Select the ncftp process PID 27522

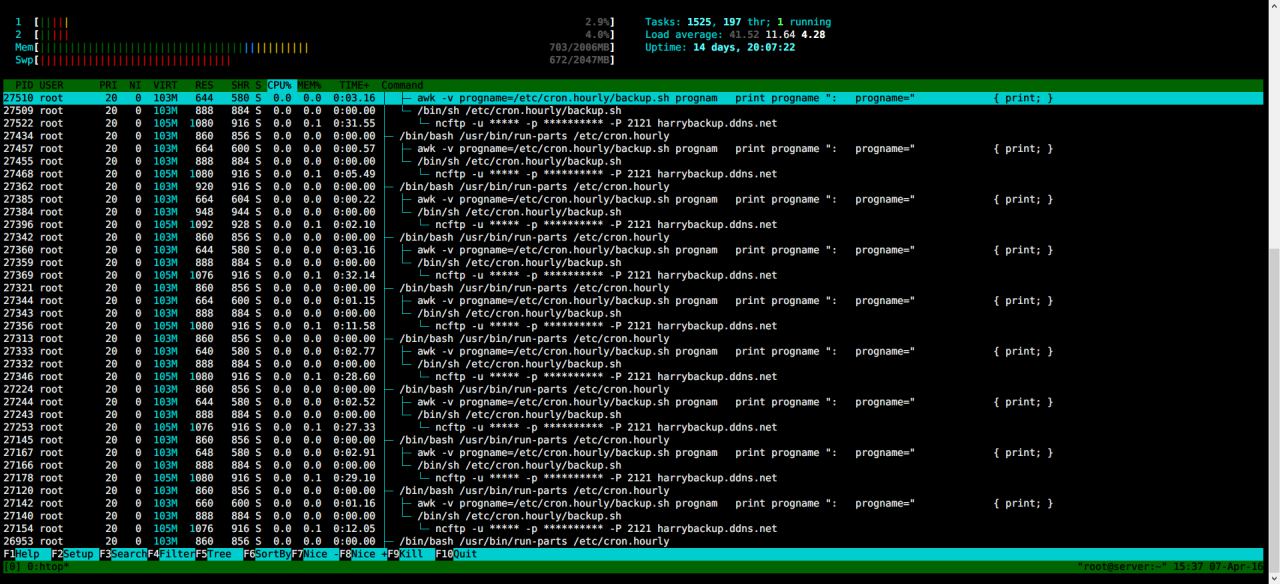click(x=632, y=123)
